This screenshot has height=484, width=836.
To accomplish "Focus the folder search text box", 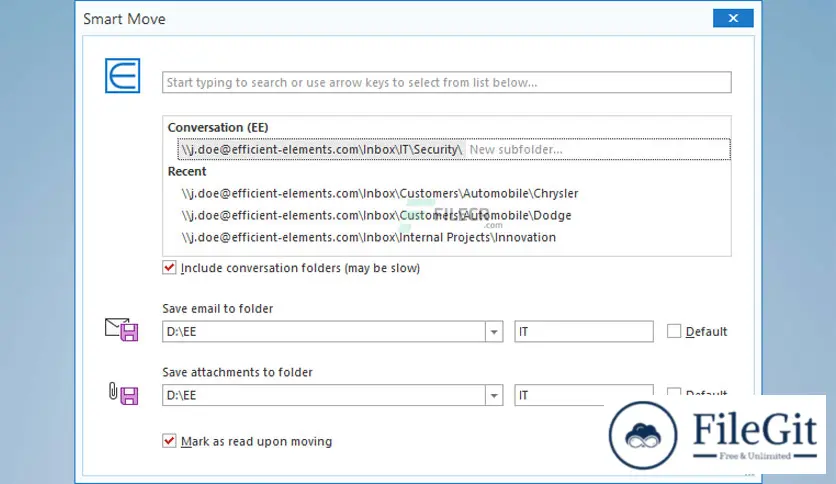I will coord(447,83).
